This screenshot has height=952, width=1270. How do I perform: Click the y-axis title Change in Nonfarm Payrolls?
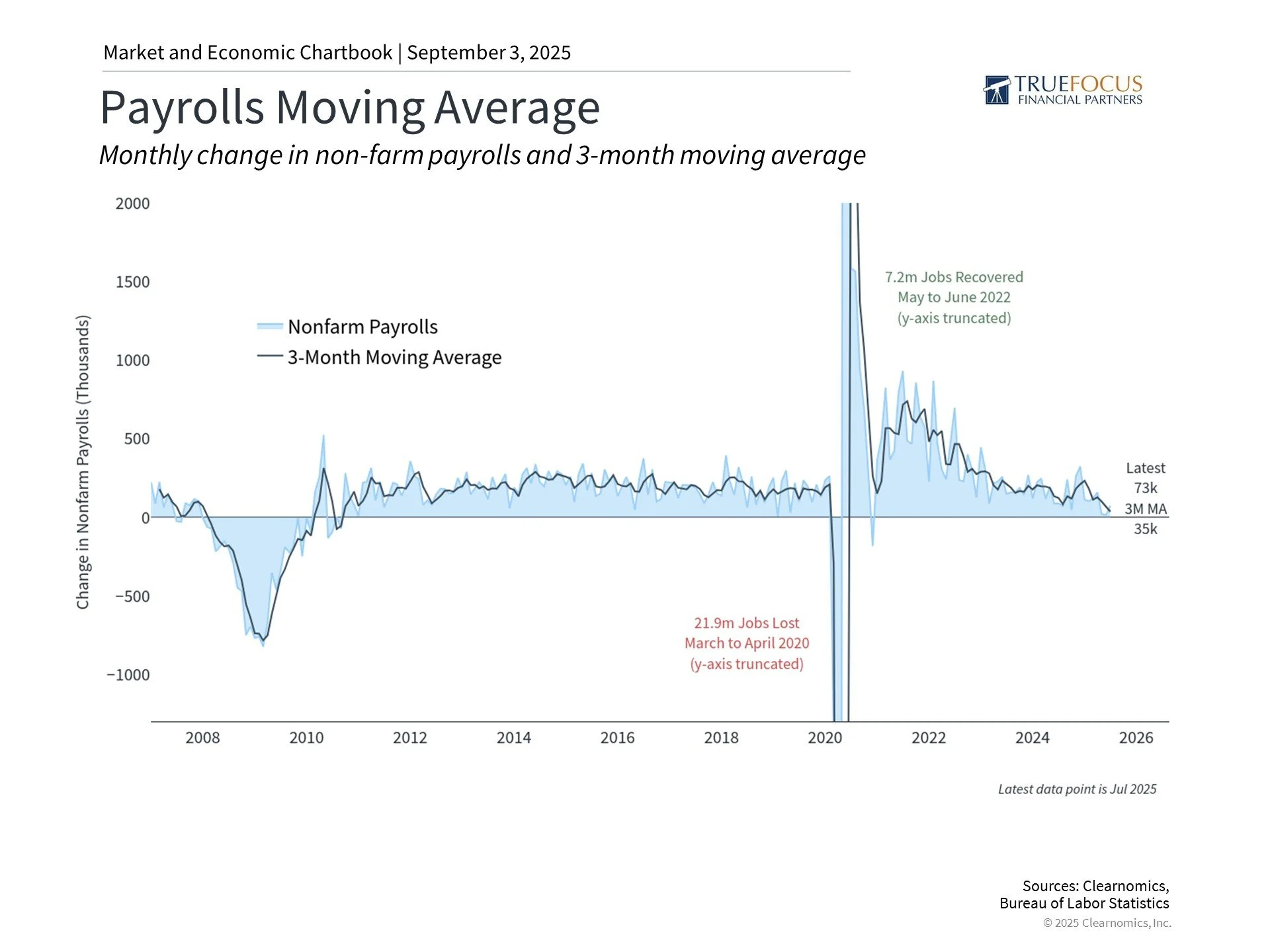[x=83, y=461]
